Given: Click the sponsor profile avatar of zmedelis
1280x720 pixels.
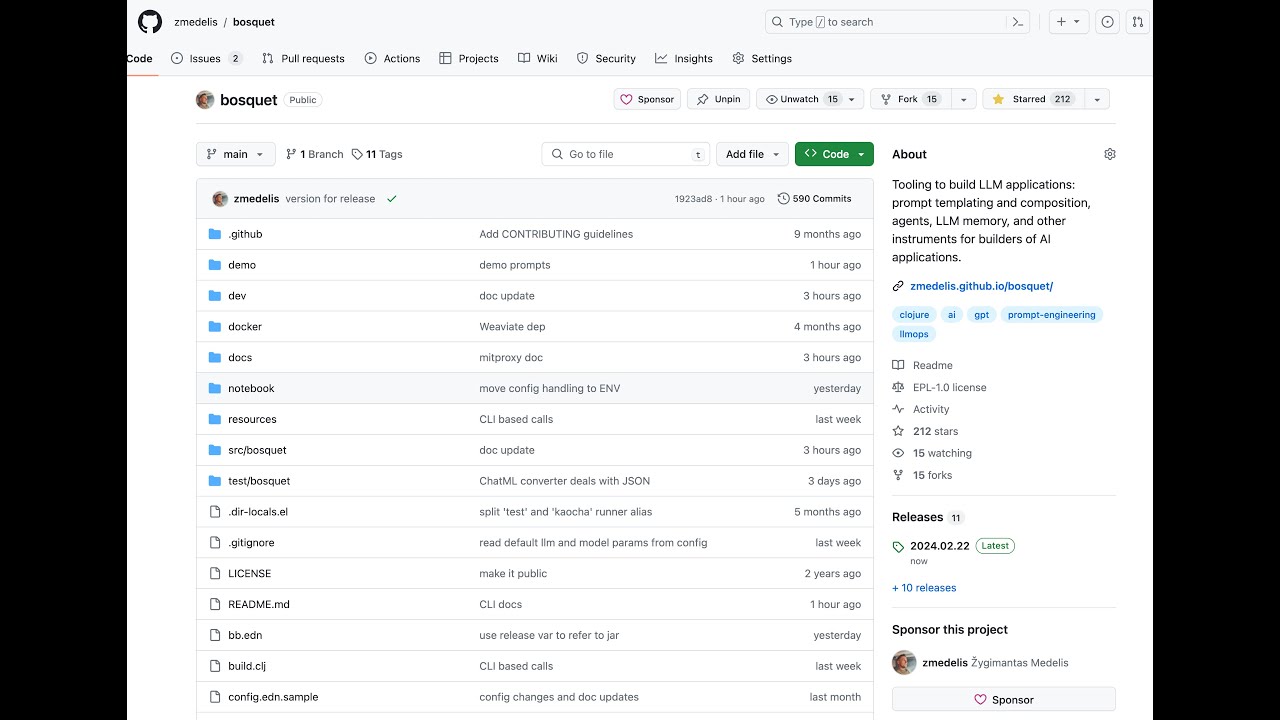Looking at the screenshot, I should [x=904, y=663].
